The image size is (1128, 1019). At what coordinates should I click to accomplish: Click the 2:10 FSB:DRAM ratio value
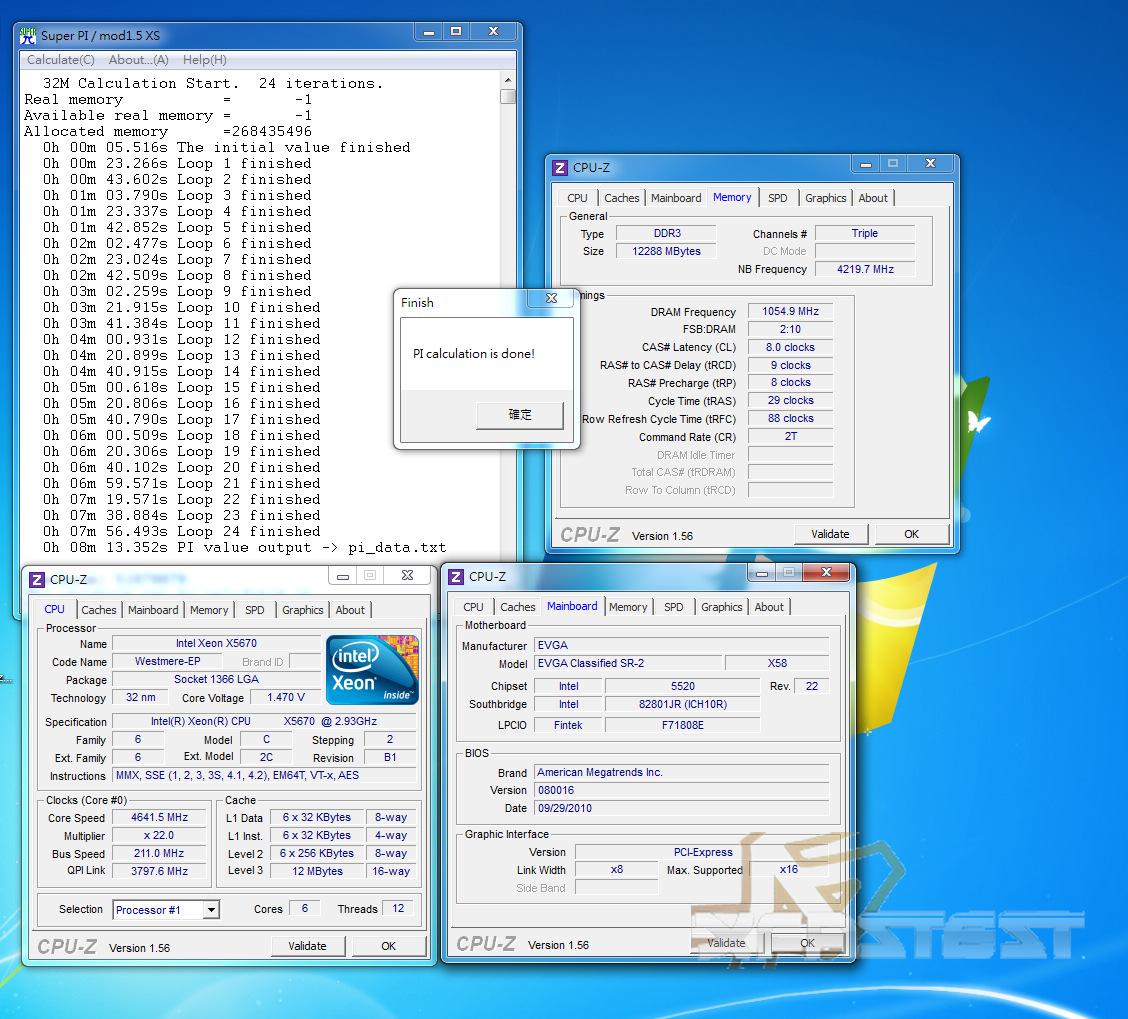click(x=790, y=329)
